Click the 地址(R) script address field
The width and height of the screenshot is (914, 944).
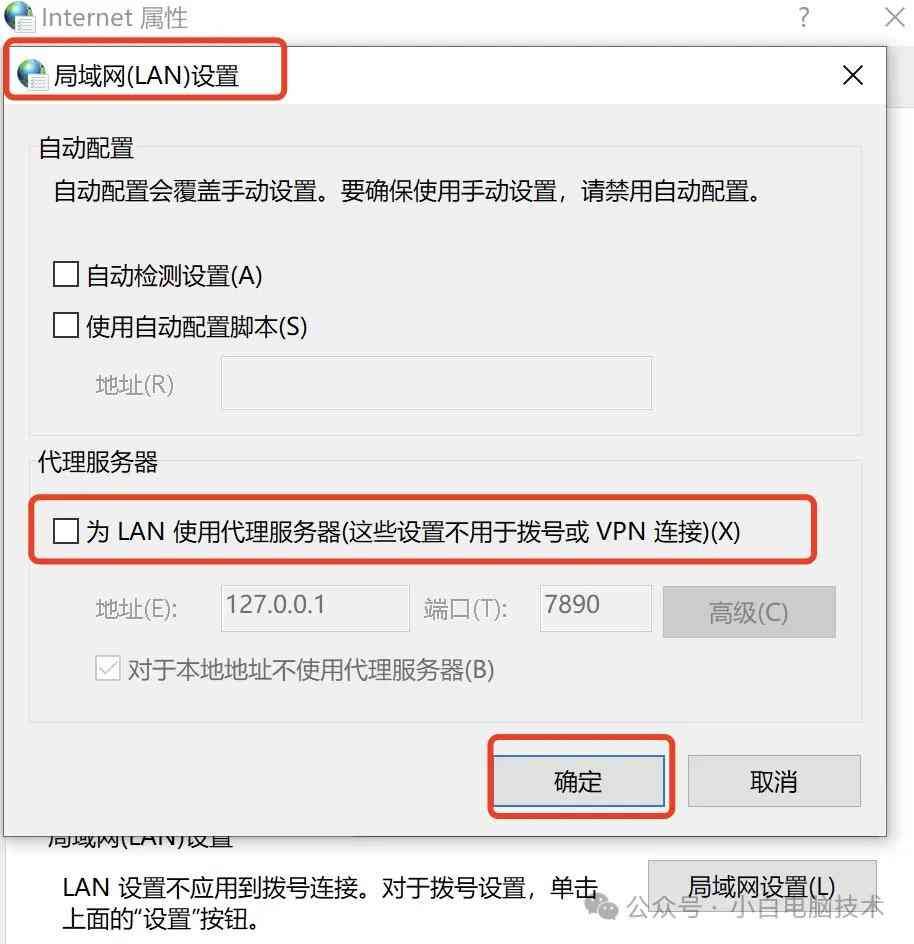click(437, 384)
